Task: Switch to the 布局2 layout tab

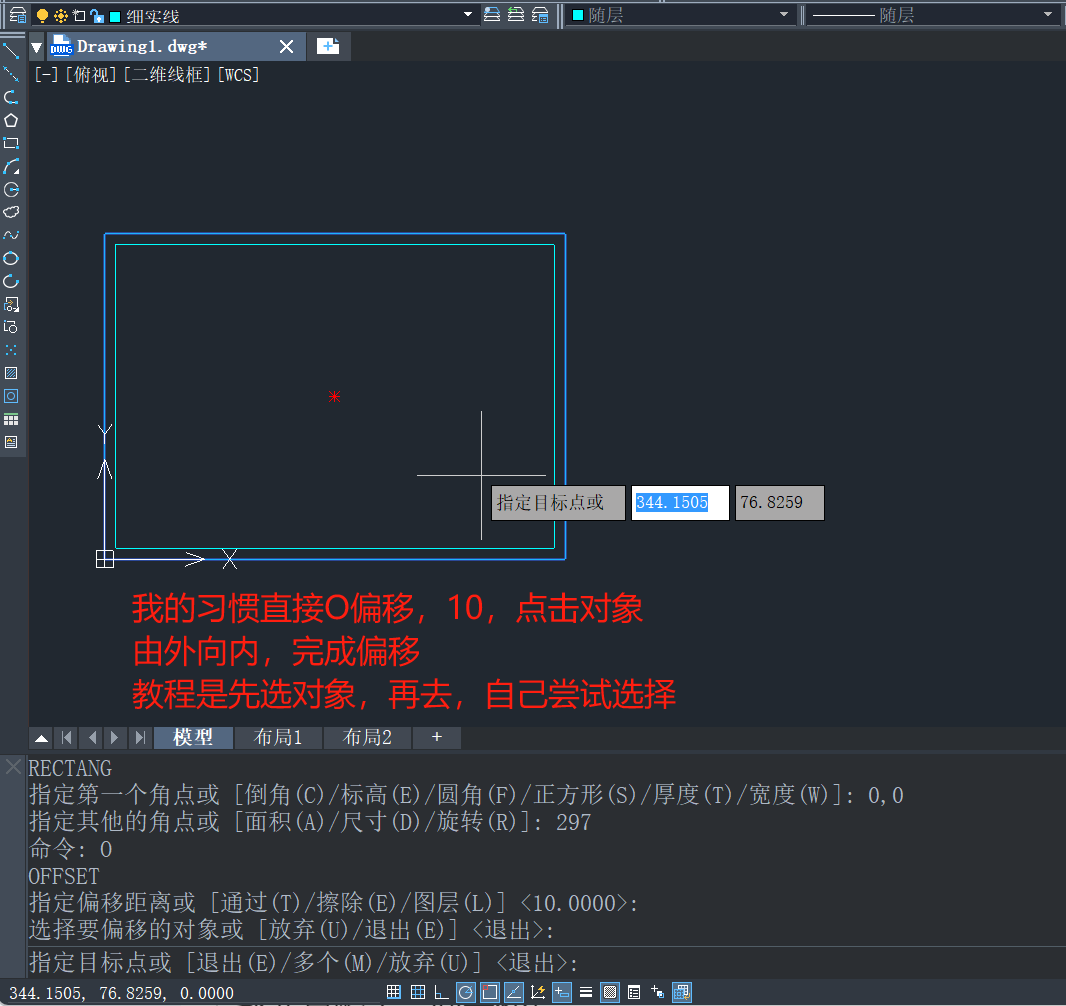Action: [367, 738]
